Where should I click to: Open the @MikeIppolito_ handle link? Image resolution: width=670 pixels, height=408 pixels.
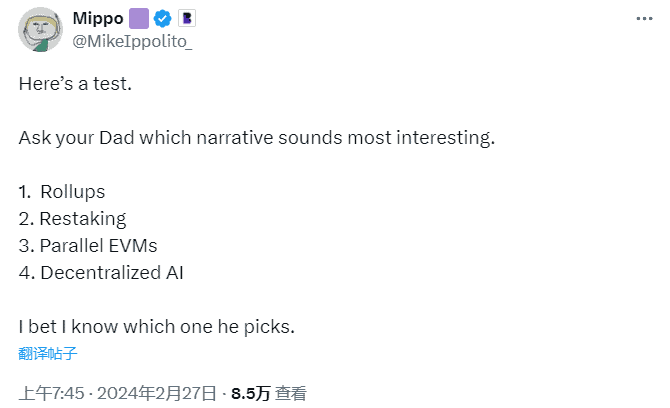(x=132, y=41)
